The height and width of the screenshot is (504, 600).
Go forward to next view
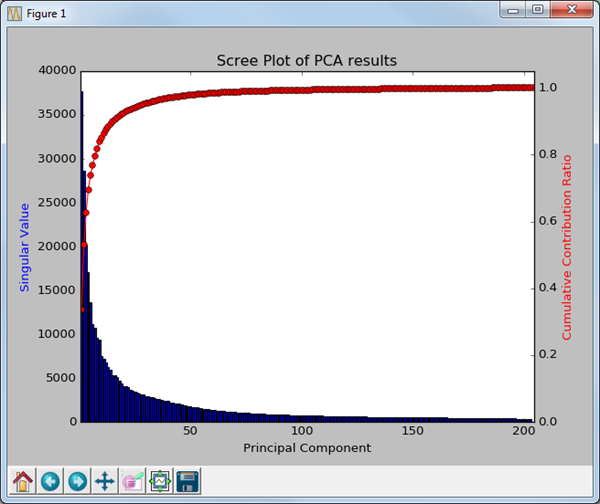[77, 481]
